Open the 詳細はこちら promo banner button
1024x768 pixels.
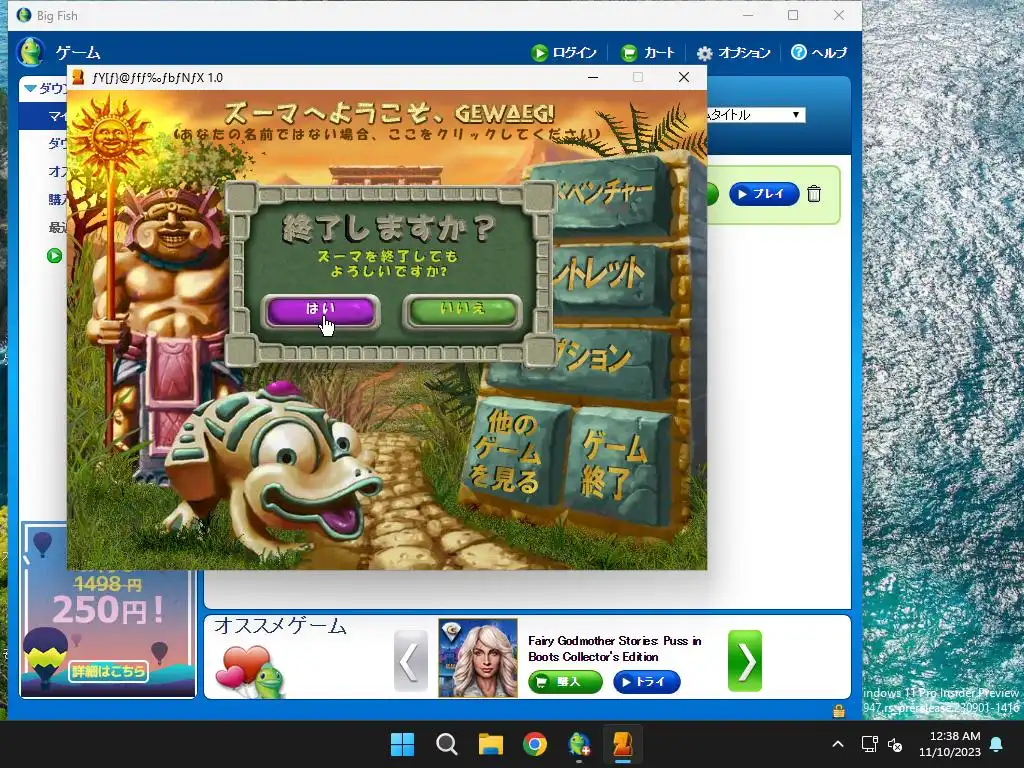point(108,671)
